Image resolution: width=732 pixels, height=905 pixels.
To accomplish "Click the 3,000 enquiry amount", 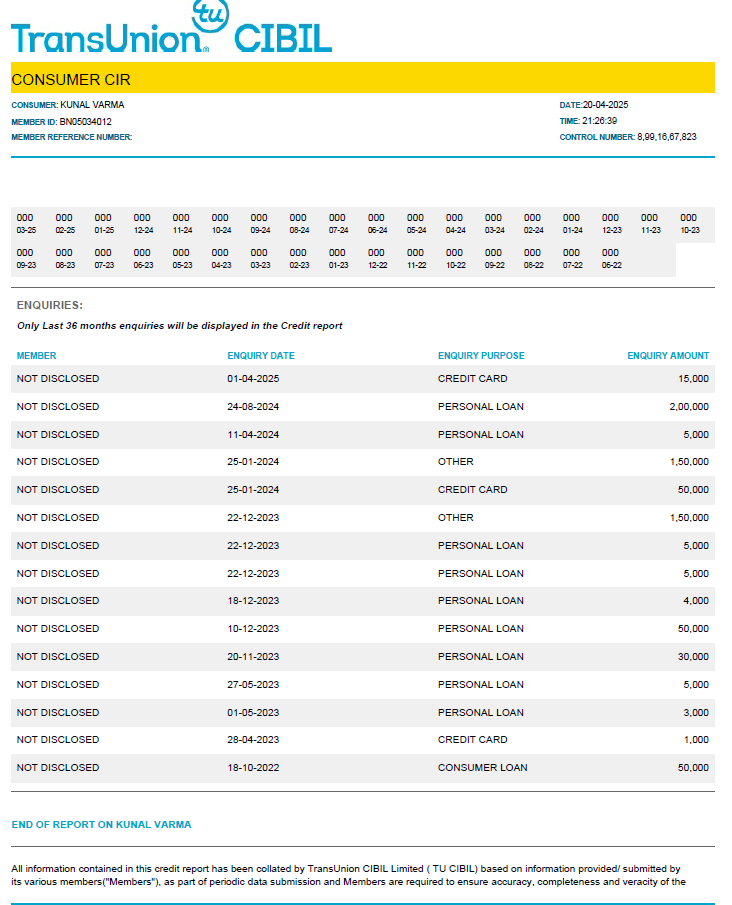I will click(x=696, y=713).
